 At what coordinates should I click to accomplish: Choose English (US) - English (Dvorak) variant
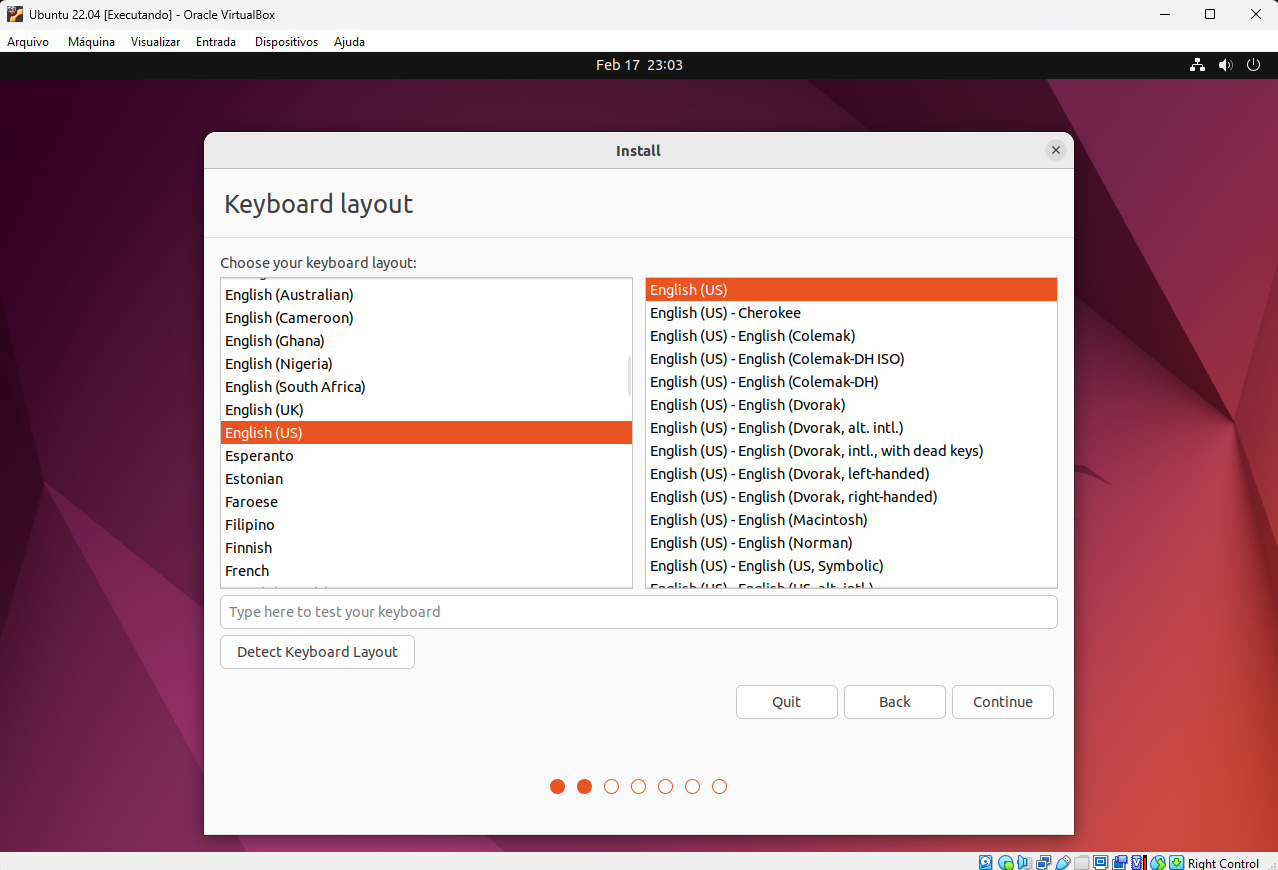pyautogui.click(x=747, y=405)
